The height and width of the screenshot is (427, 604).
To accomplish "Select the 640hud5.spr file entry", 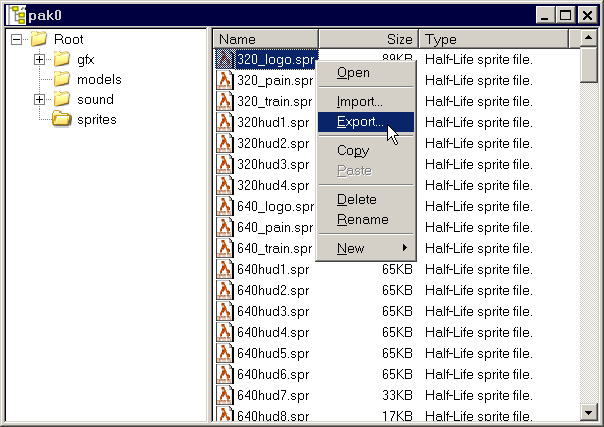I will [x=272, y=353].
